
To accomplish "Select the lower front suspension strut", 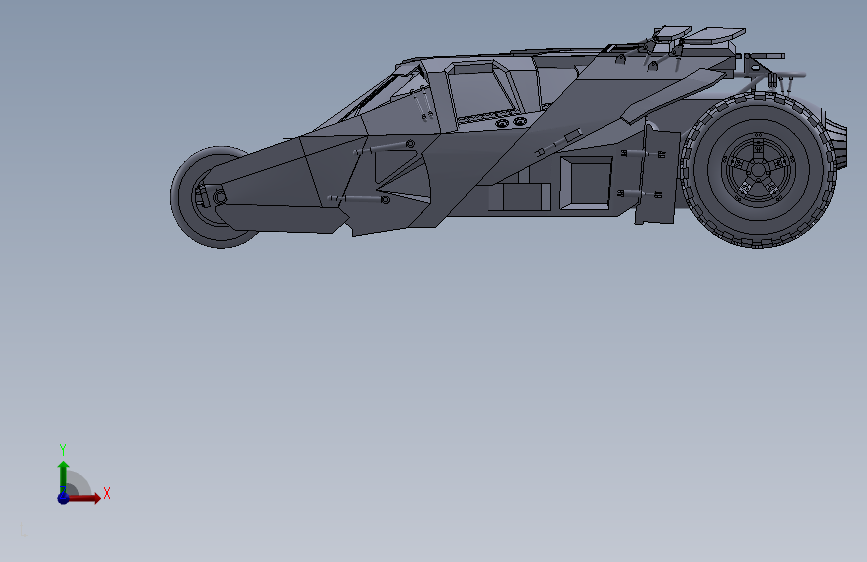I will (359, 199).
